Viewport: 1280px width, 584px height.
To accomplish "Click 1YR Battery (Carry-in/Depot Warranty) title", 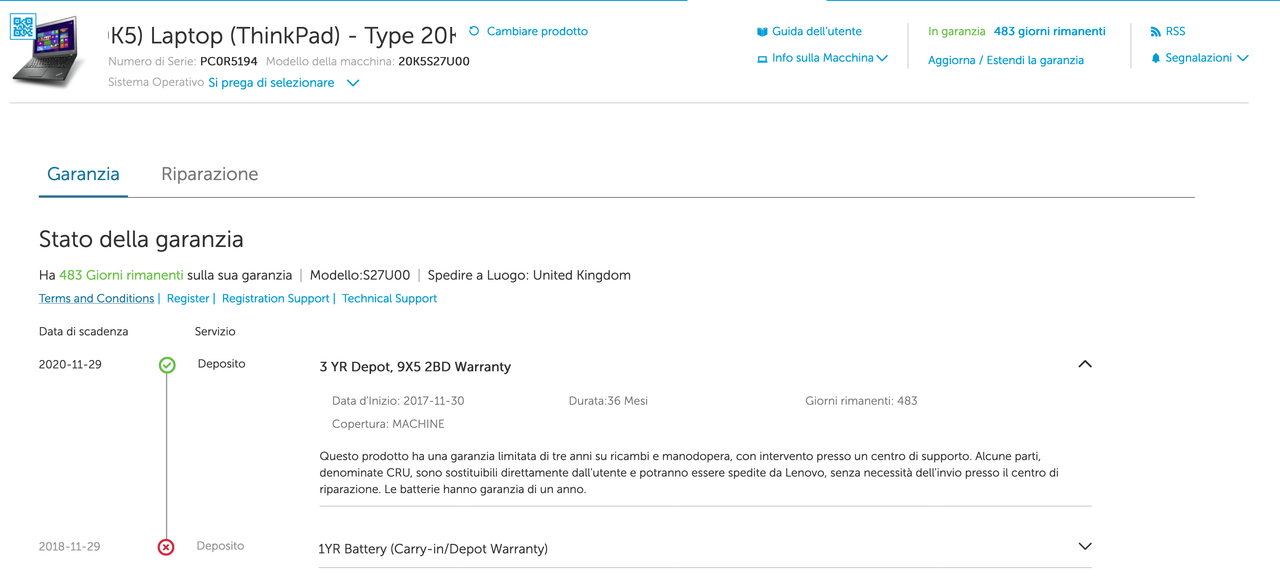I will (433, 549).
